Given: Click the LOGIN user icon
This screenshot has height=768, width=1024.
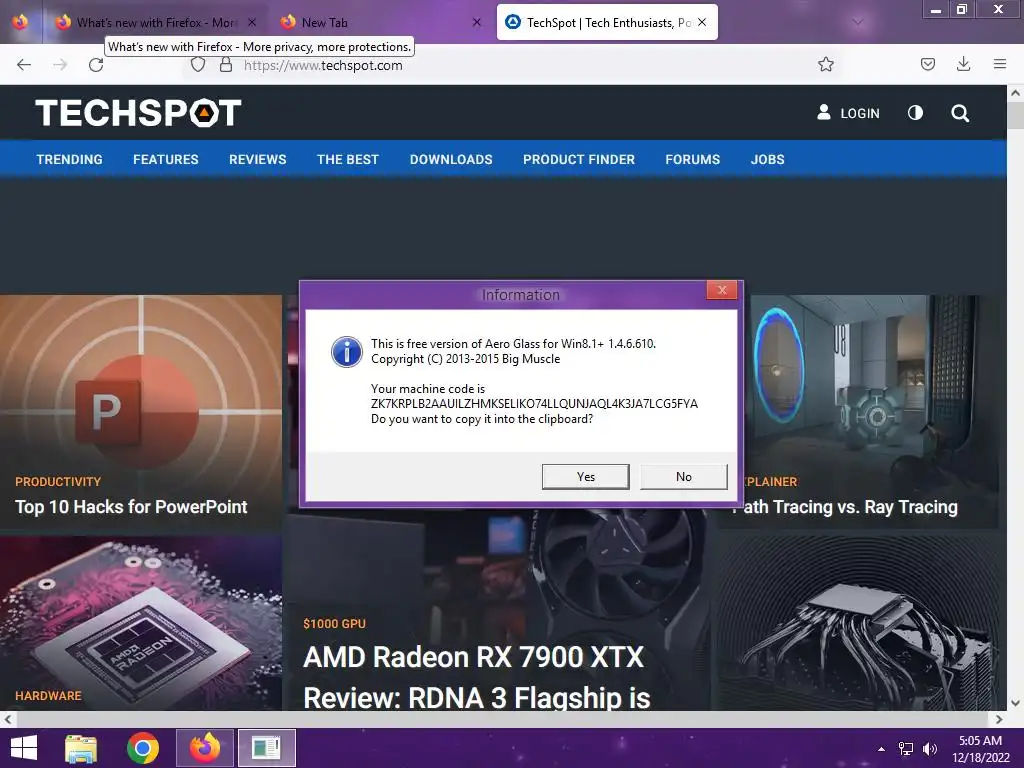Looking at the screenshot, I should pos(824,112).
